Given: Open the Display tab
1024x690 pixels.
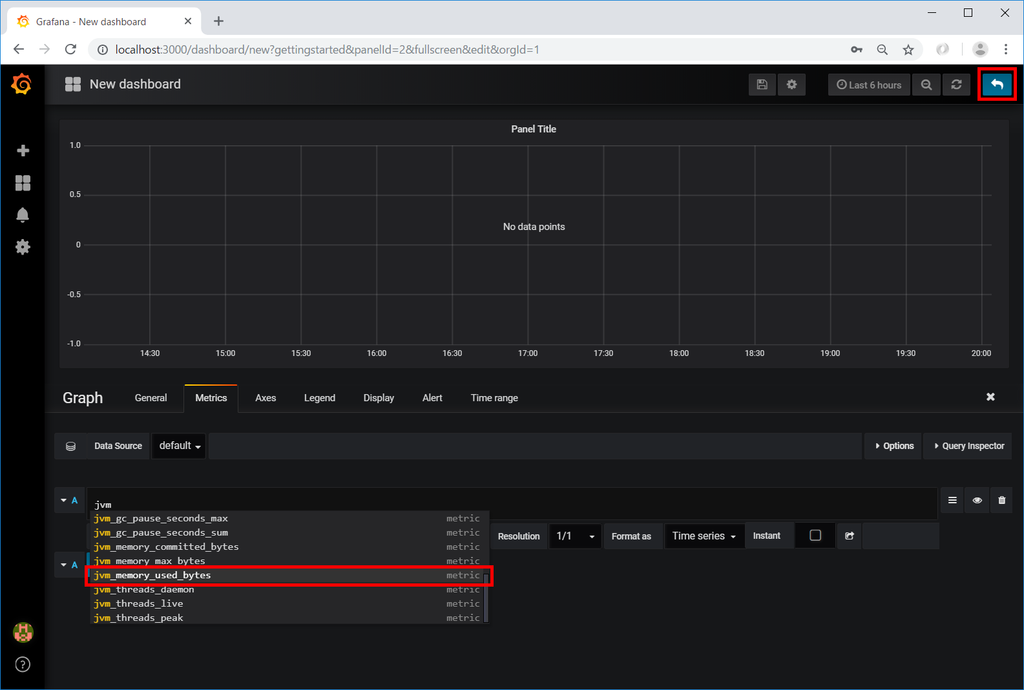Looking at the screenshot, I should coord(379,398).
